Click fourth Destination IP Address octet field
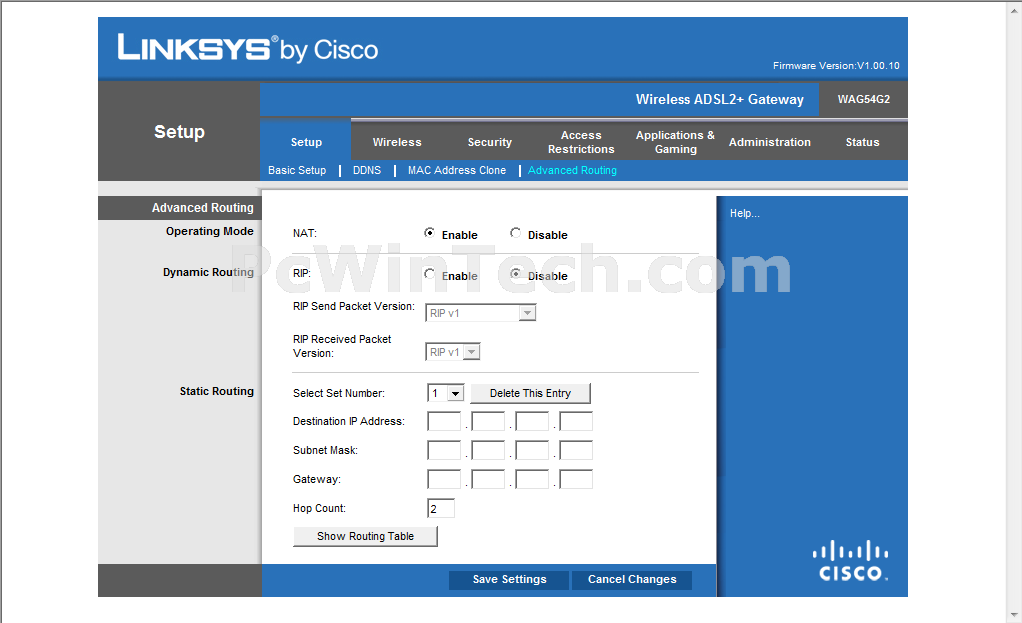1022x623 pixels. click(576, 422)
